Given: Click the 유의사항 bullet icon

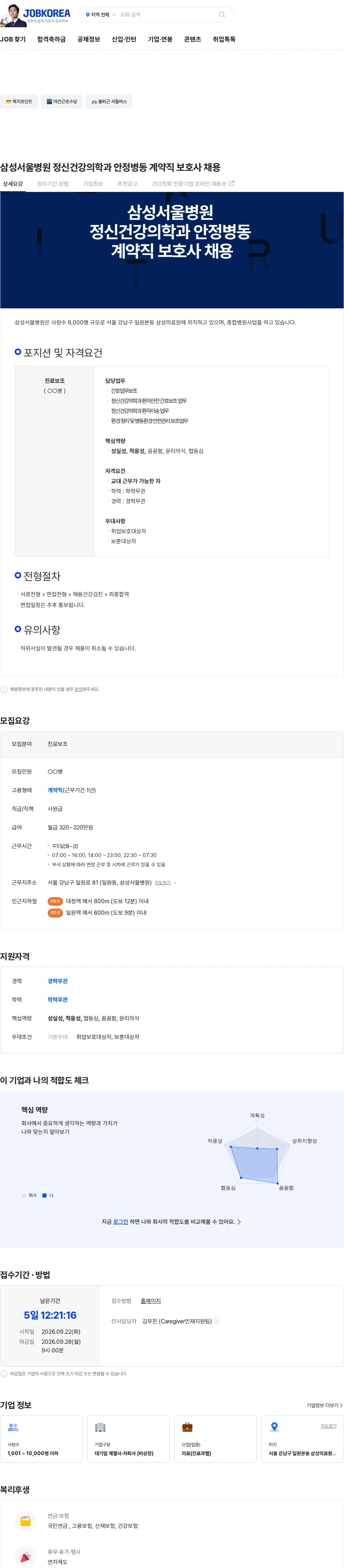Looking at the screenshot, I should click(x=18, y=629).
